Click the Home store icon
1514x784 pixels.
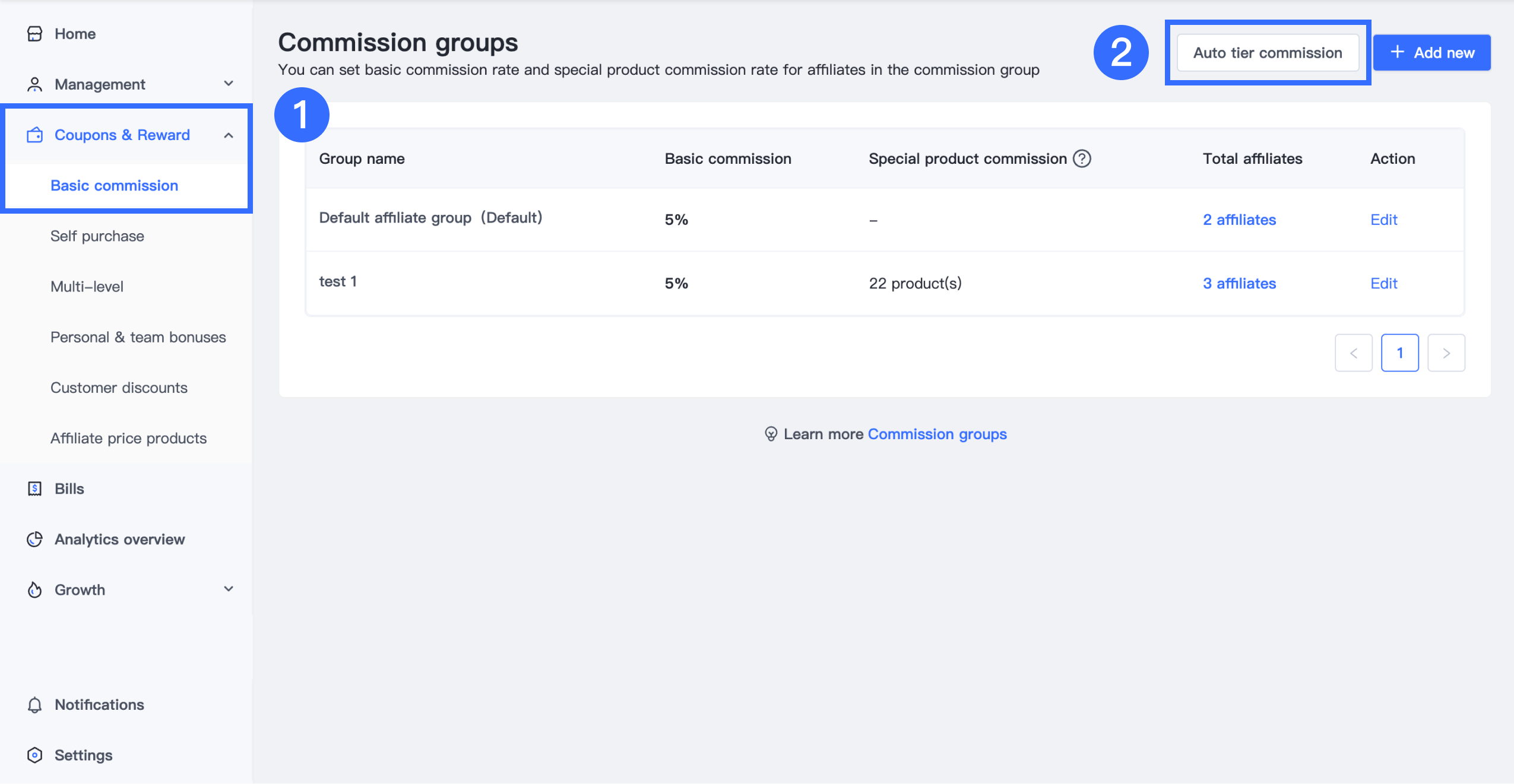tap(35, 34)
